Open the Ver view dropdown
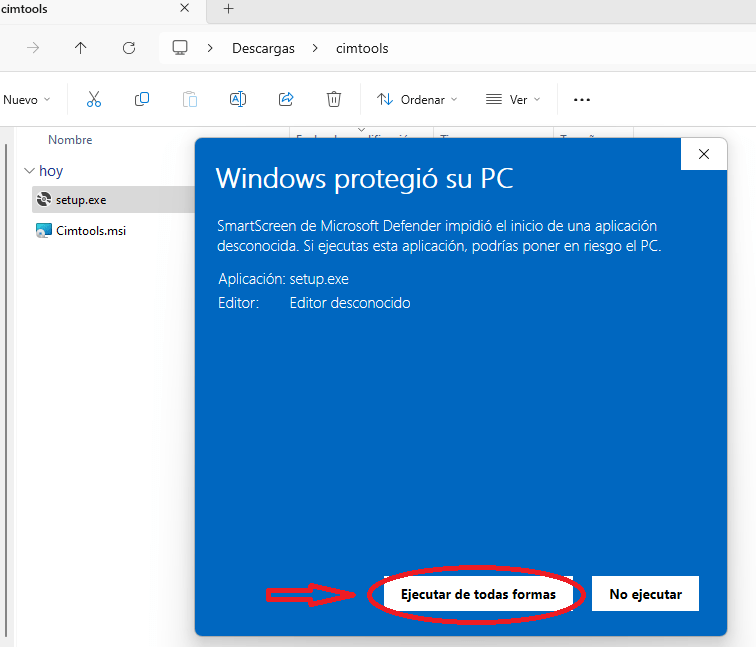Image resolution: width=756 pixels, height=647 pixels. [x=513, y=100]
